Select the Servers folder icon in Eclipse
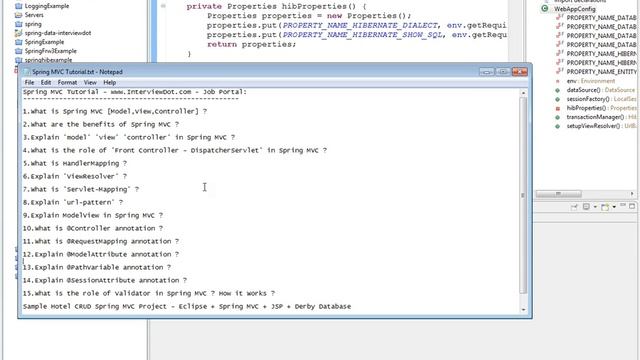 point(18,15)
